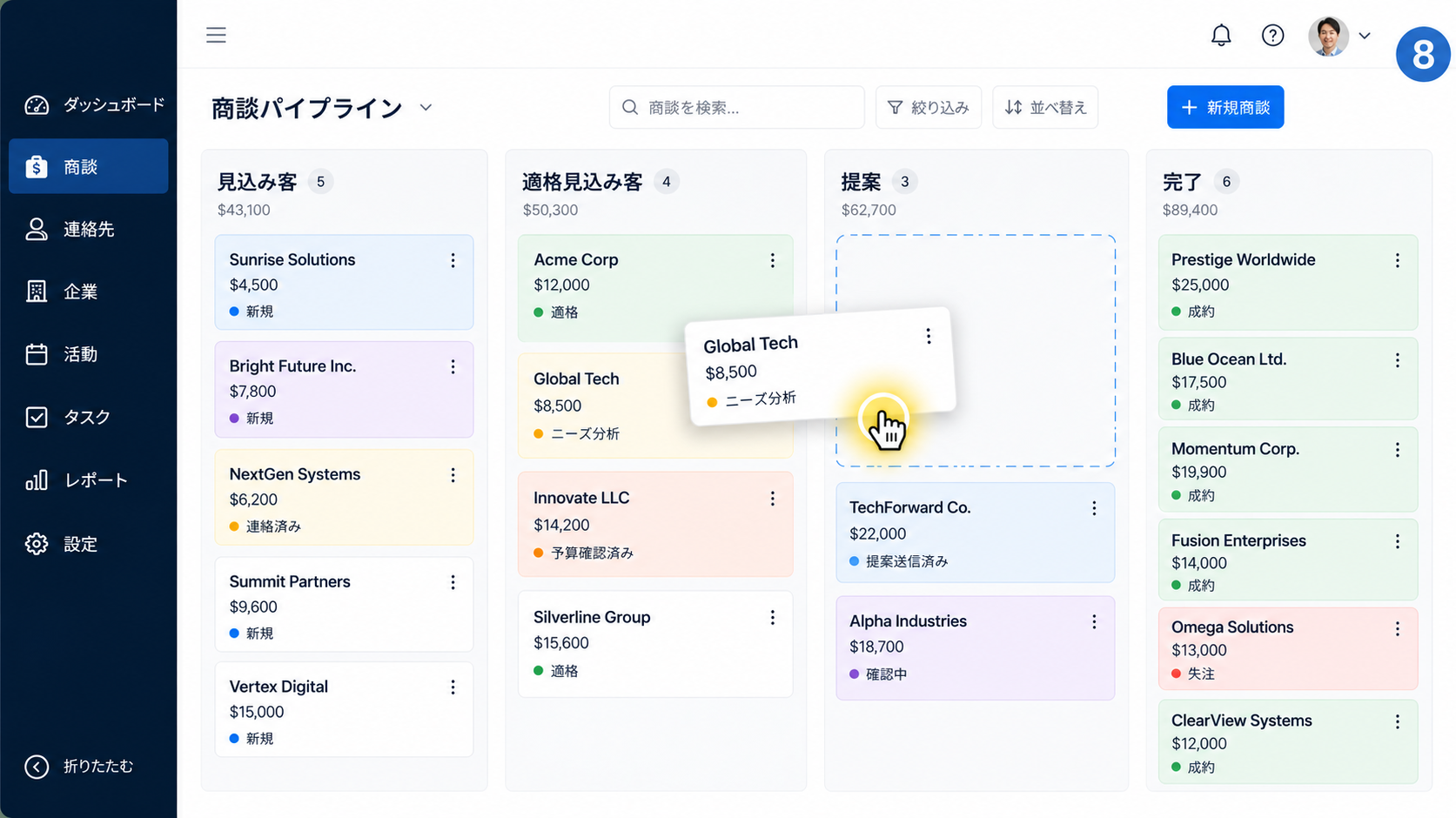
Task: Open Innovate LLC card options menu
Action: pos(772,499)
